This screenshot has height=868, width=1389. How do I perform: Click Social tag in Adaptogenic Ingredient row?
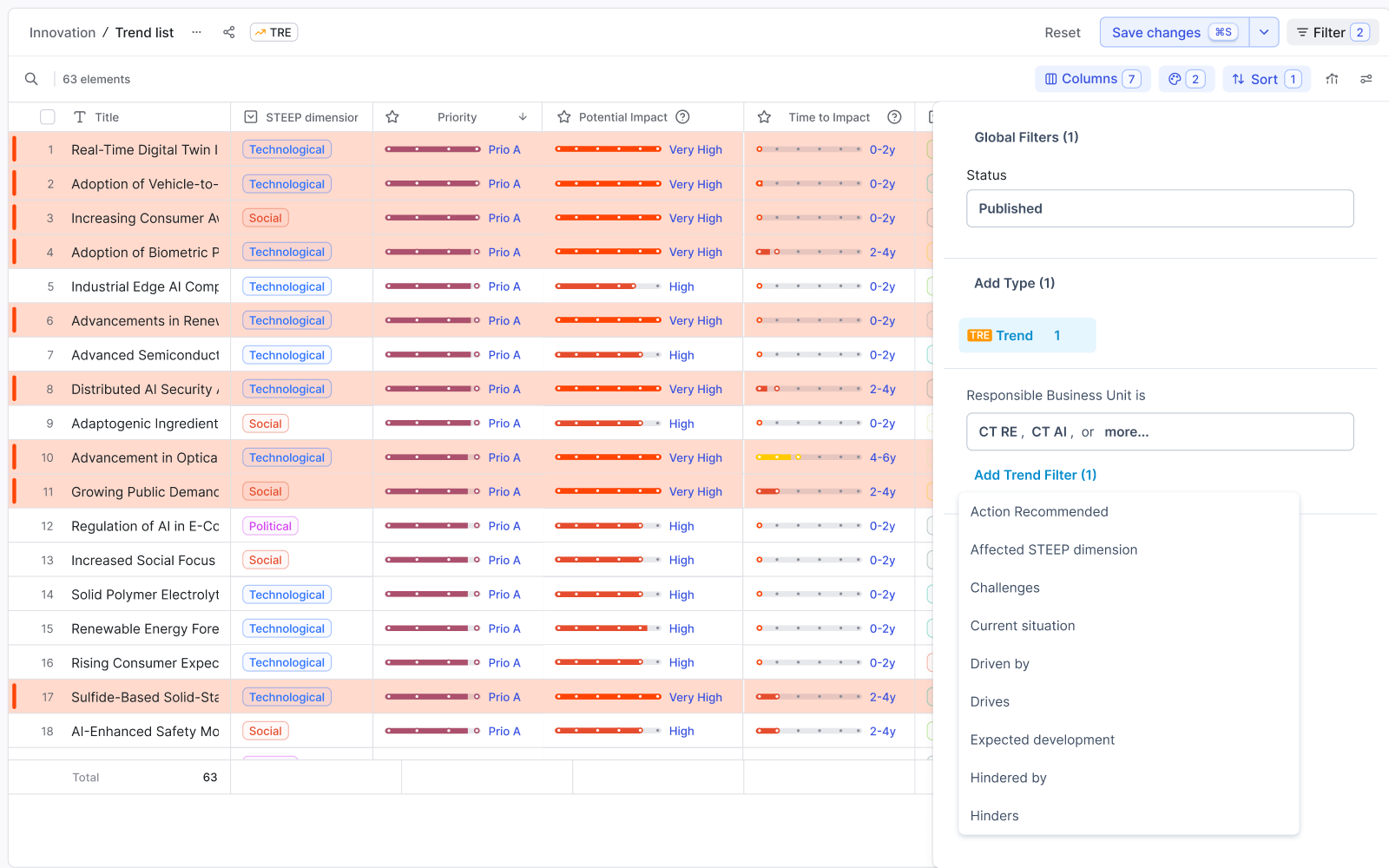[x=266, y=424]
